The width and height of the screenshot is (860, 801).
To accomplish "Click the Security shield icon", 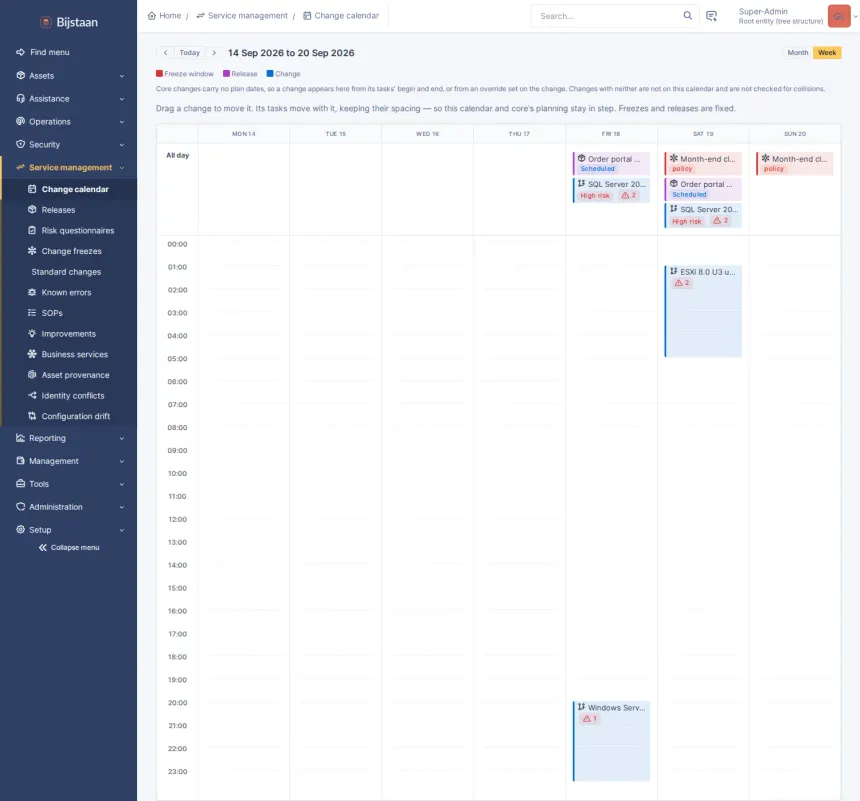I will pos(20,144).
